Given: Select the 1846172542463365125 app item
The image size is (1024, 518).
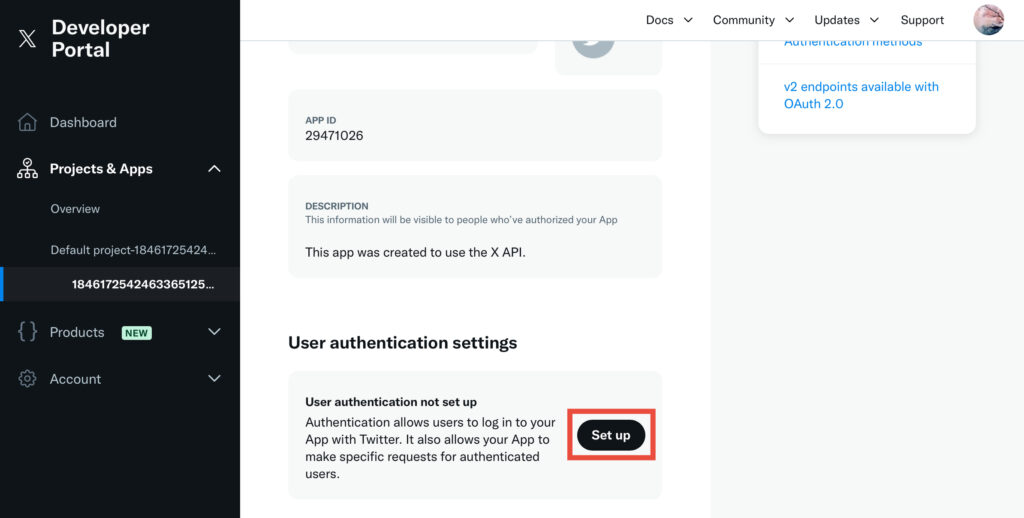Looking at the screenshot, I should tap(143, 284).
